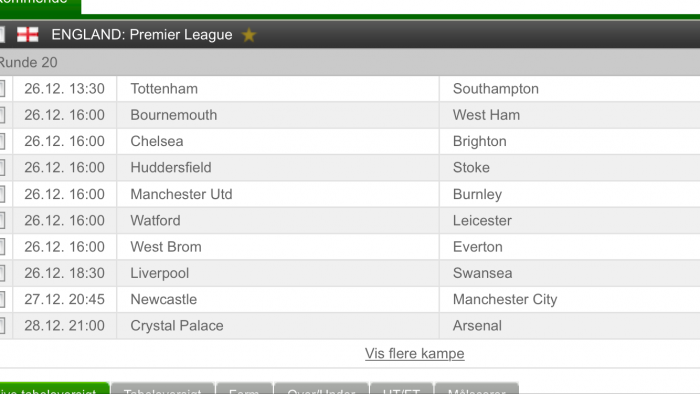Viewport: 700px width, 394px height.
Task: Tick the checkbox for the Chelsea match
Action: [2, 141]
